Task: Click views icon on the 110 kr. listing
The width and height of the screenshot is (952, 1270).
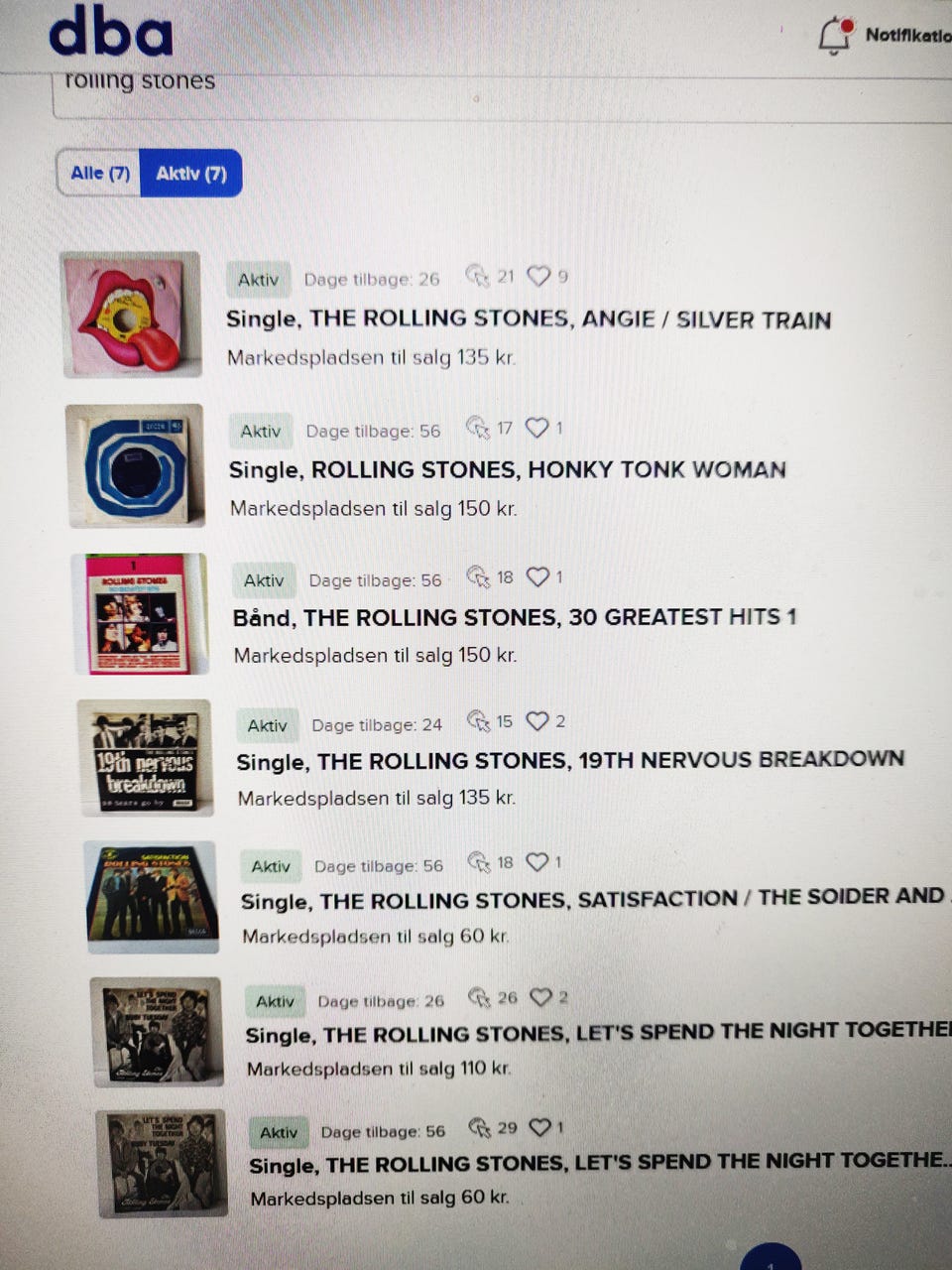Action: click(x=480, y=997)
